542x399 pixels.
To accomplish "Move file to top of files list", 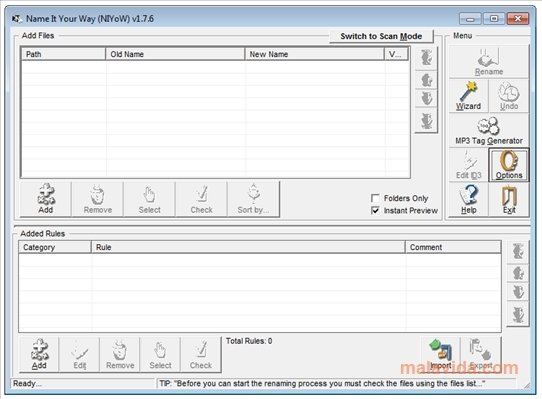I will (x=426, y=58).
